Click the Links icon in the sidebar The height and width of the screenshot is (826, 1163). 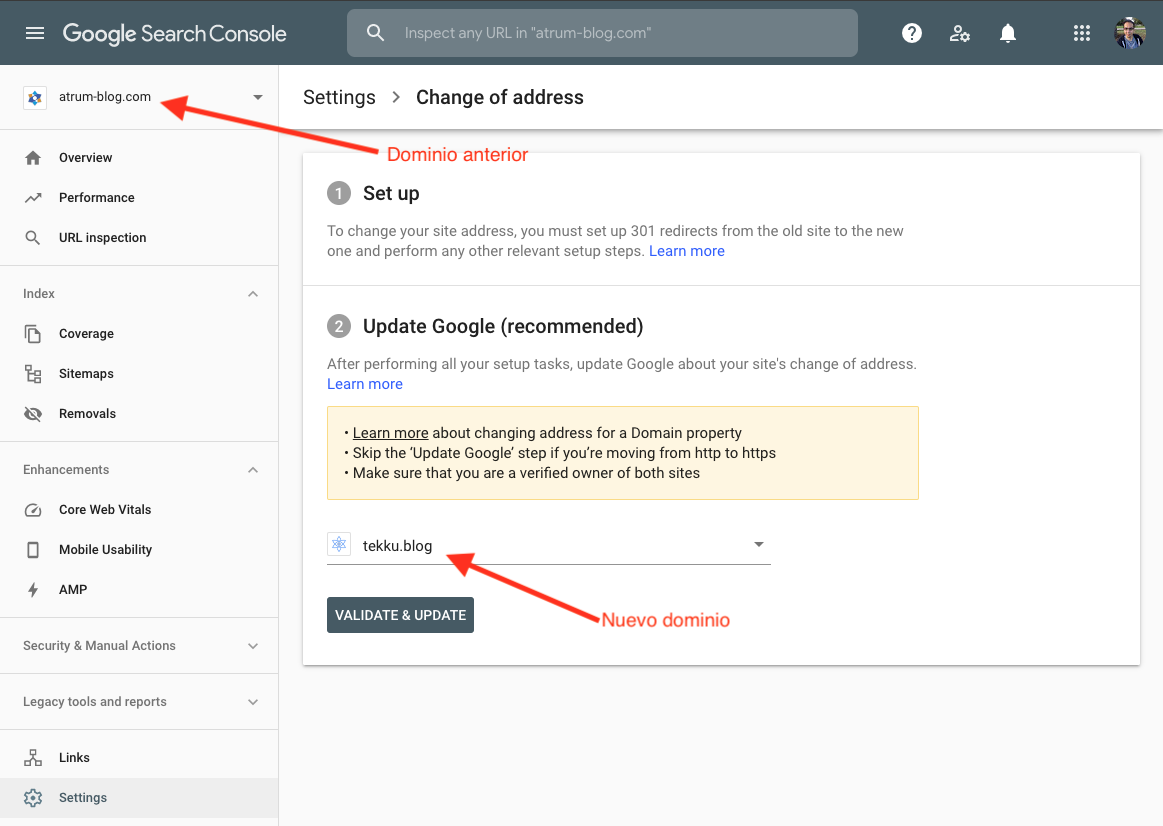(34, 757)
